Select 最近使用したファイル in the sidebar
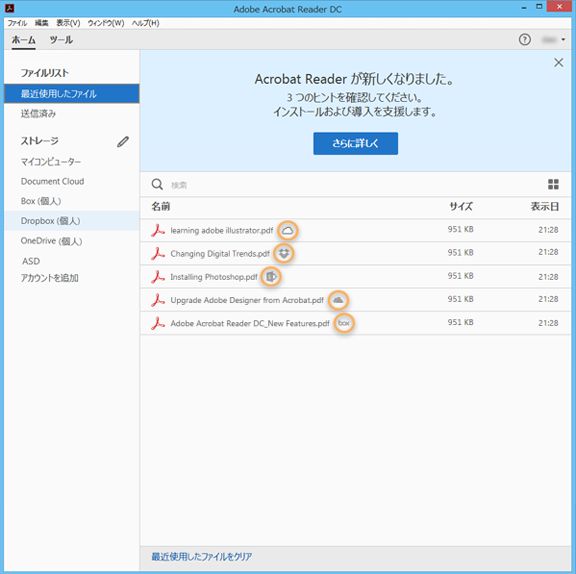This screenshot has width=576, height=574. click(72, 94)
